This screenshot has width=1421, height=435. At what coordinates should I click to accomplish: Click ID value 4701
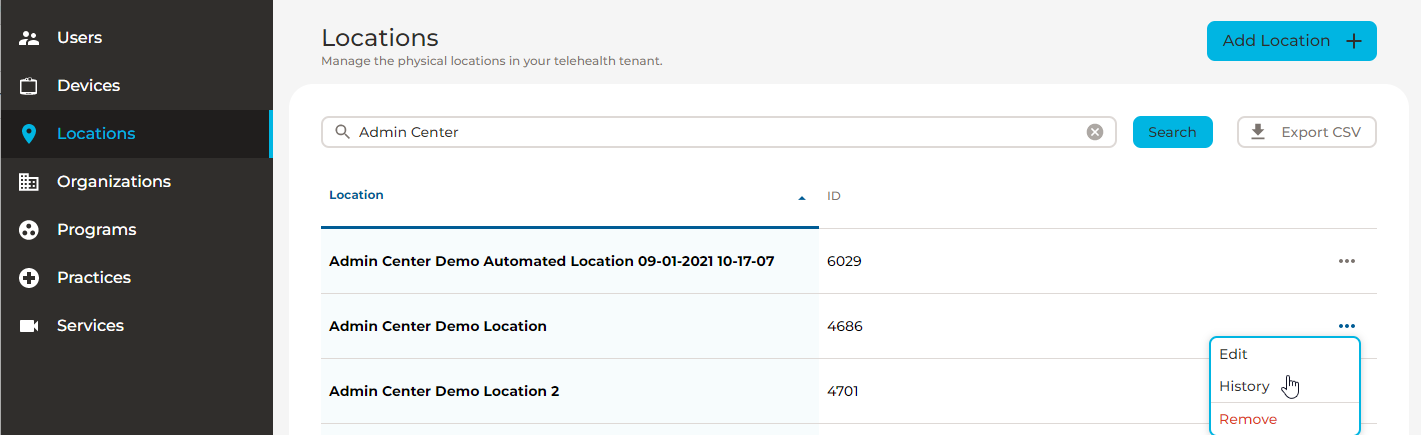842,391
